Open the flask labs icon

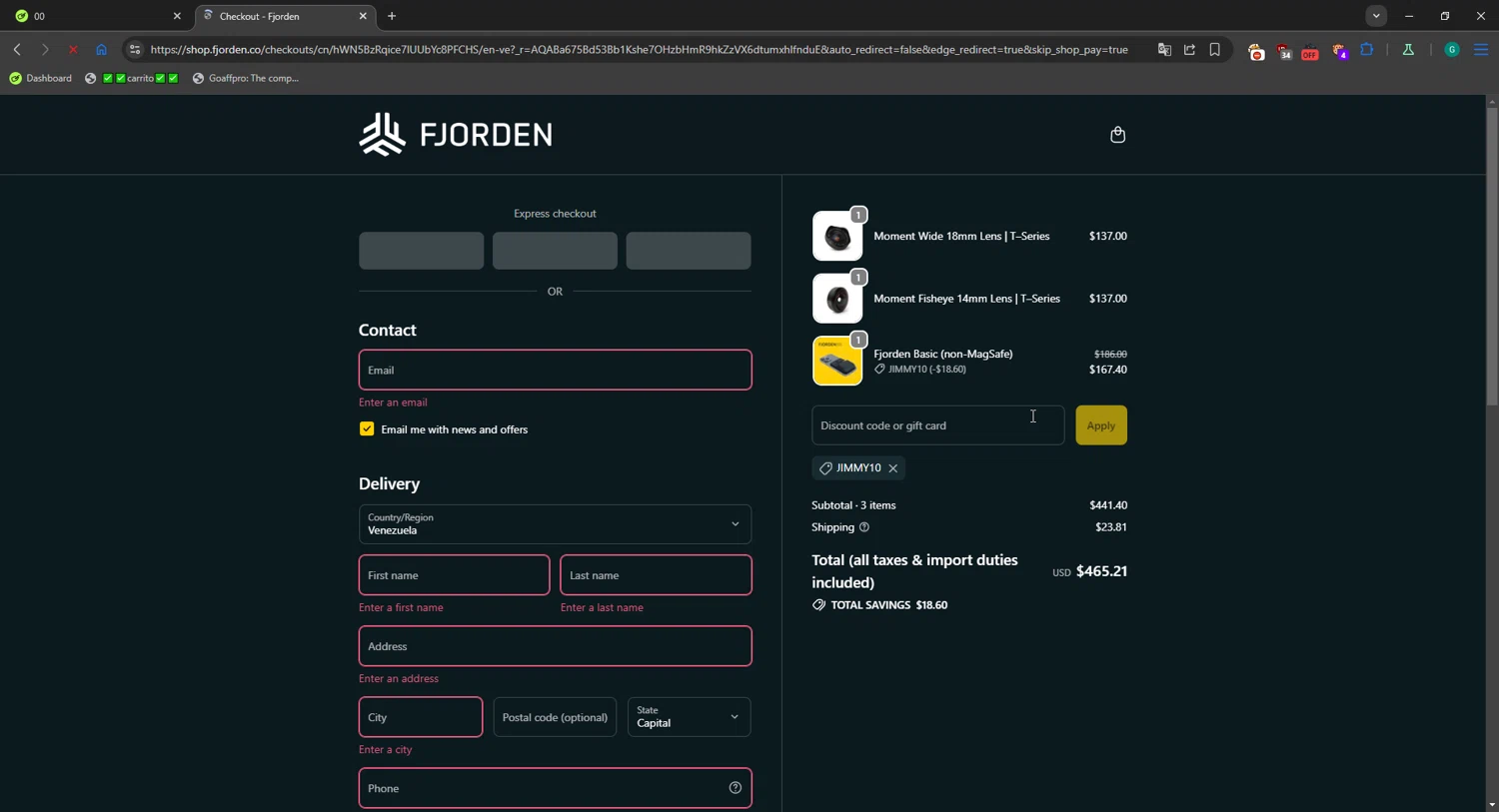click(1408, 49)
